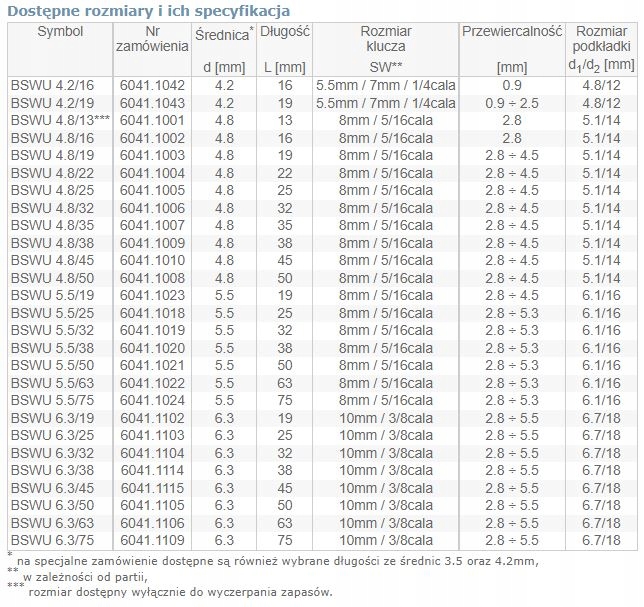644x607 pixels.
Task: Select the symbol 'BSWU 6.3/19'
Action: [52, 418]
